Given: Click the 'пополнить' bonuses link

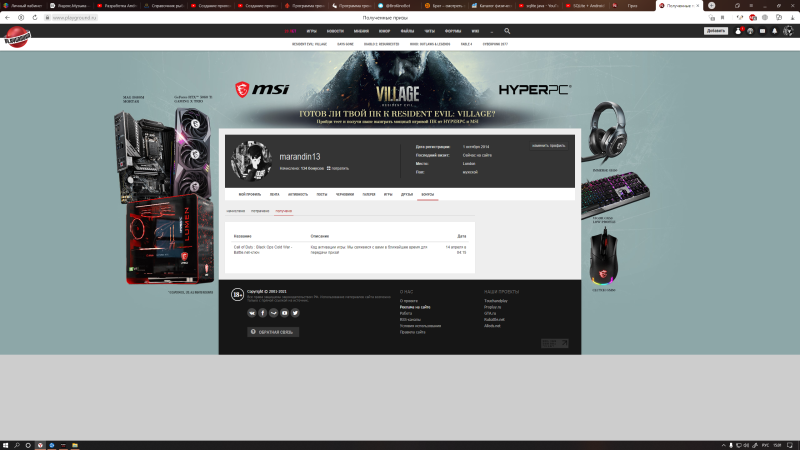Looking at the screenshot, I should coord(340,168).
